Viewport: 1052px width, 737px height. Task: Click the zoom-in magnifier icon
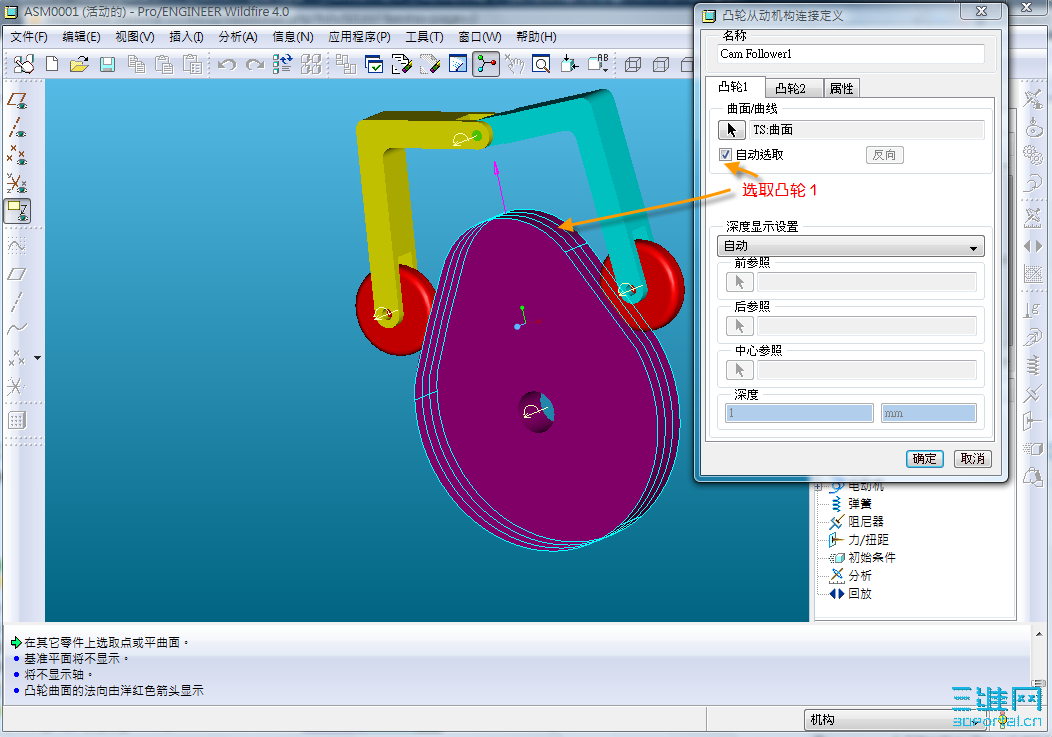[x=541, y=64]
